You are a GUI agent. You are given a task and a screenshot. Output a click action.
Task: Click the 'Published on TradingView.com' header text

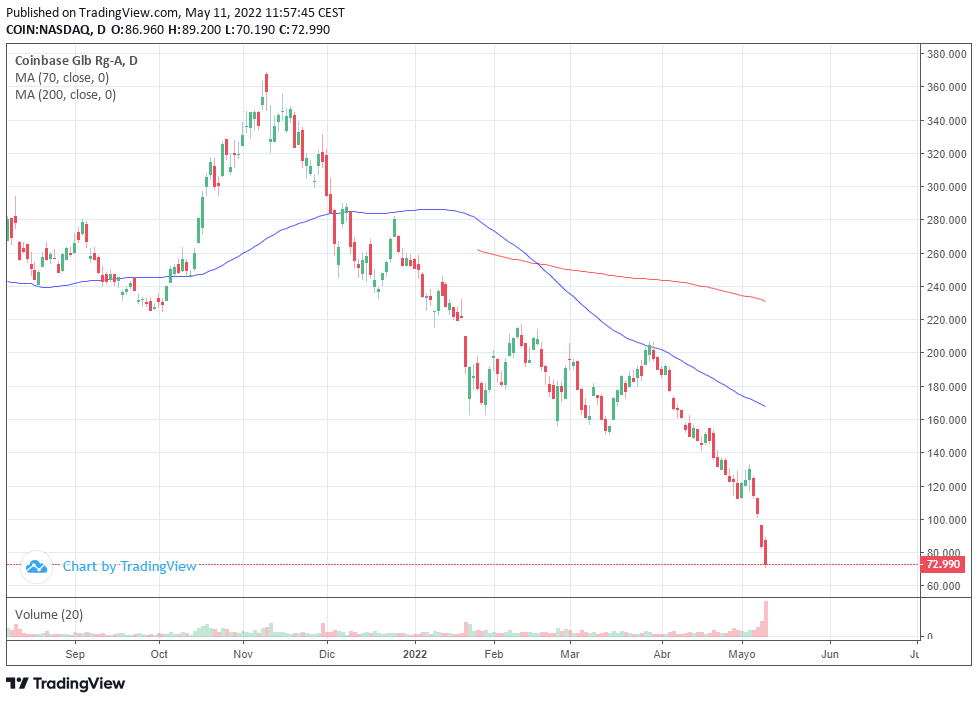click(x=92, y=12)
